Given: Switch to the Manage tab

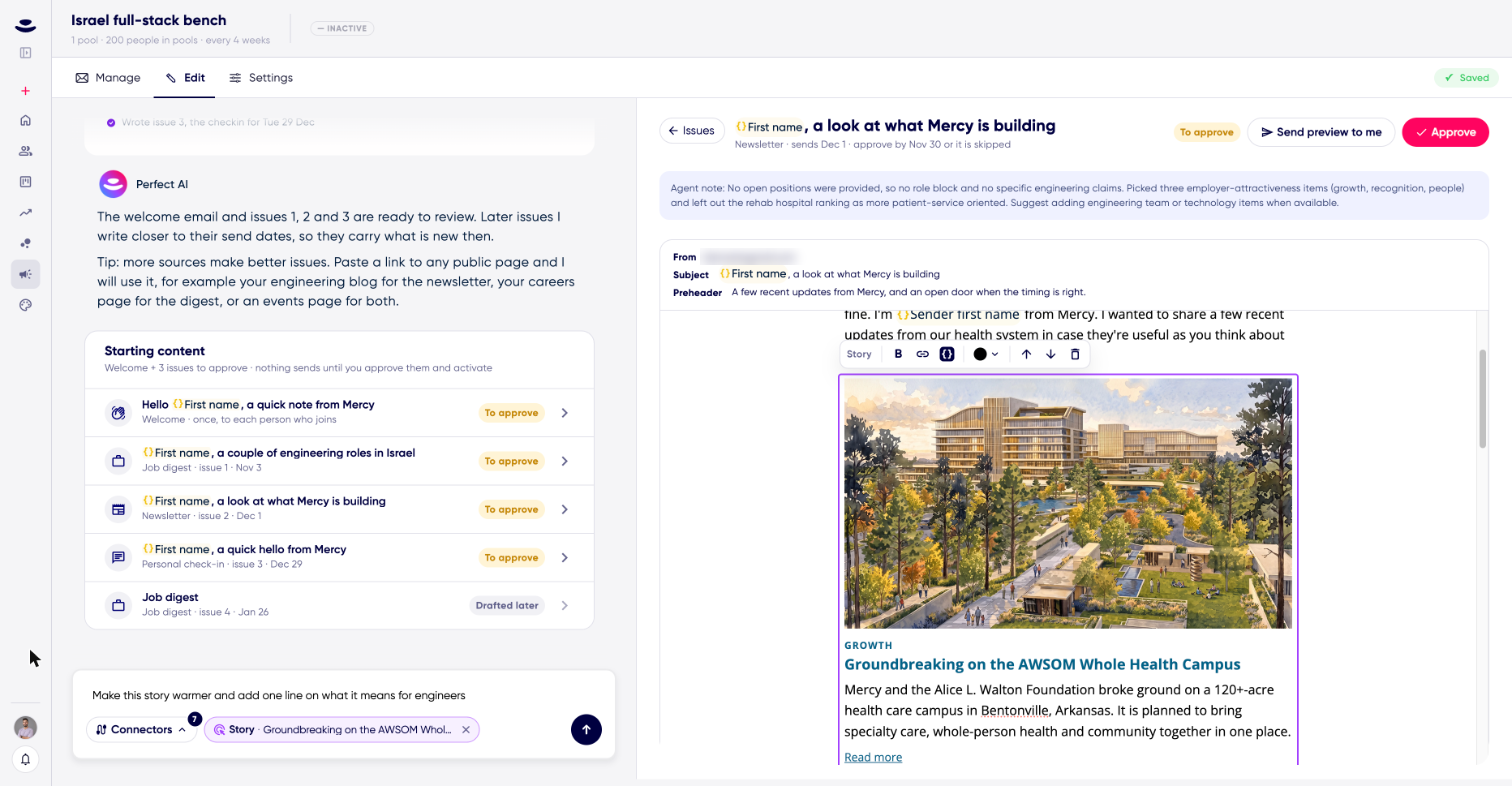Looking at the screenshot, I should (108, 78).
